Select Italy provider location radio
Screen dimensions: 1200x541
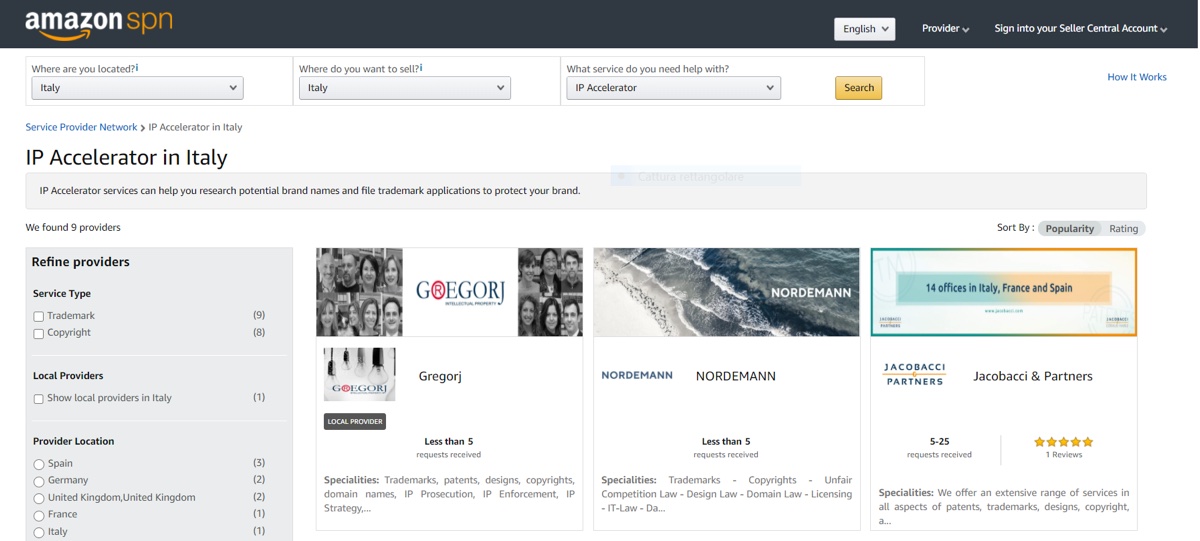click(x=39, y=532)
